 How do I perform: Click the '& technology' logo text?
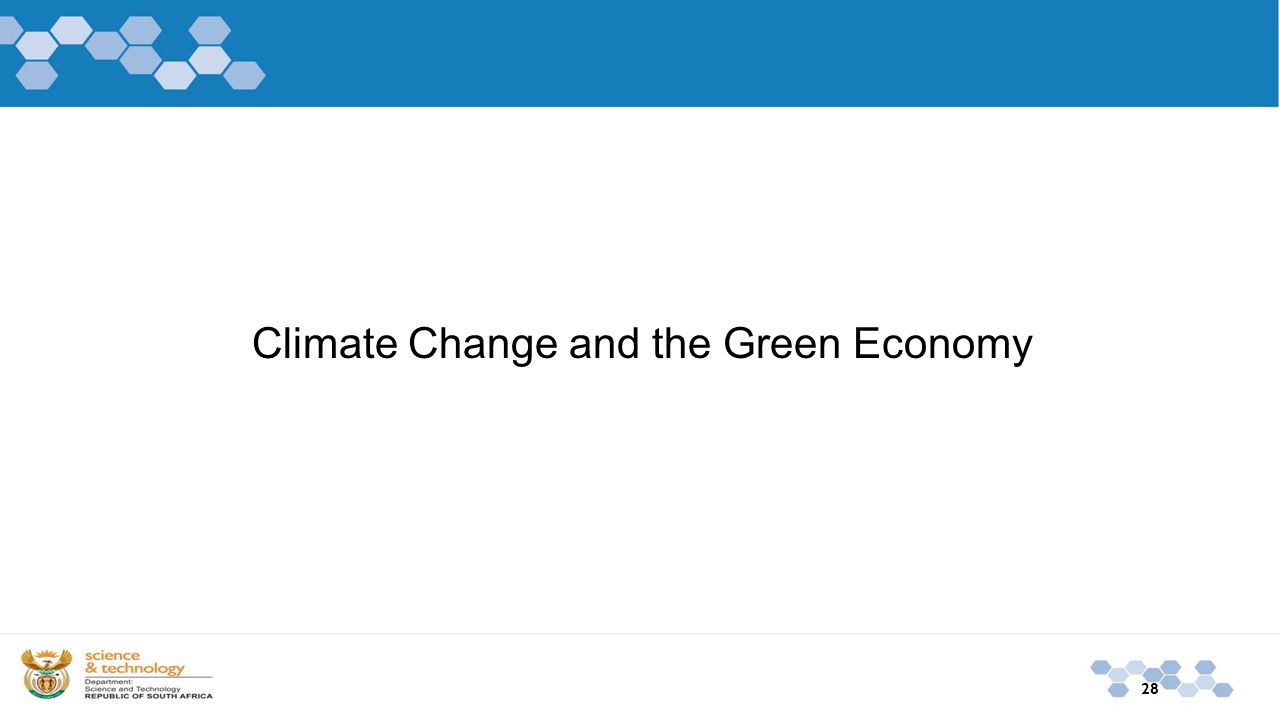pos(135,668)
